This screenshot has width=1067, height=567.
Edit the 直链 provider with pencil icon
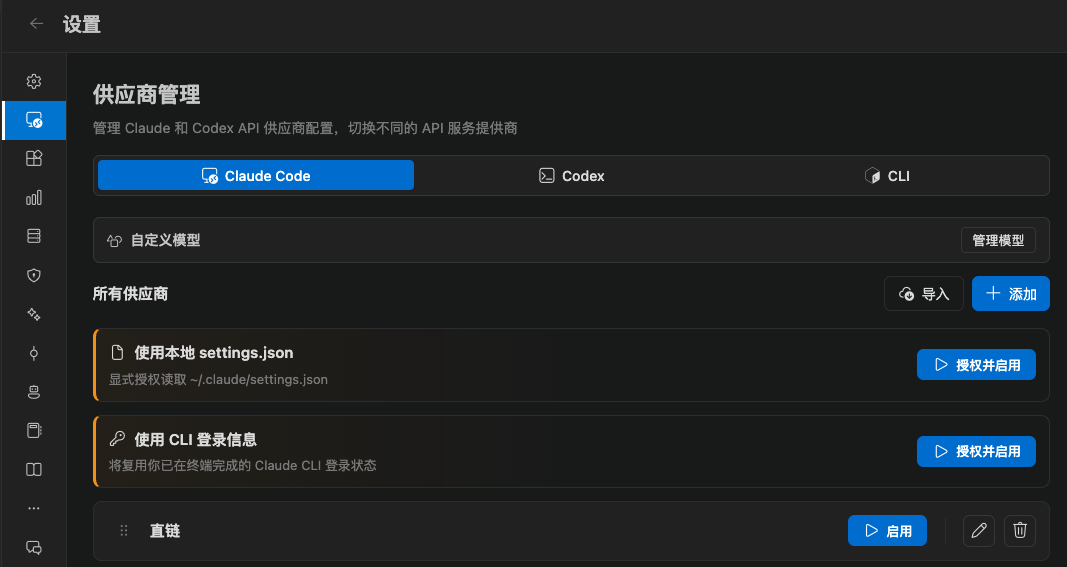click(979, 531)
